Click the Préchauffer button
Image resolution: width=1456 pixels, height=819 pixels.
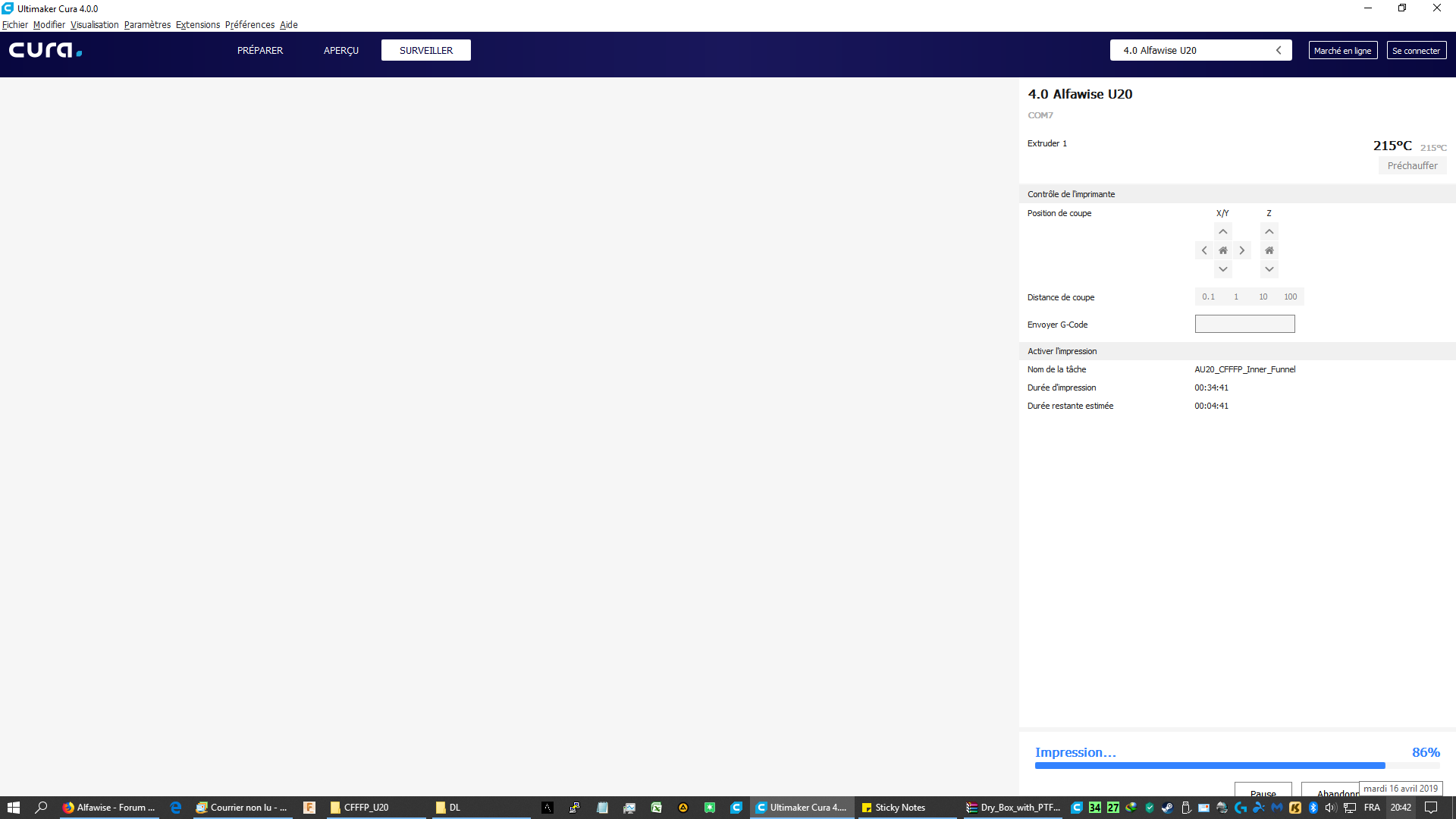pyautogui.click(x=1412, y=165)
